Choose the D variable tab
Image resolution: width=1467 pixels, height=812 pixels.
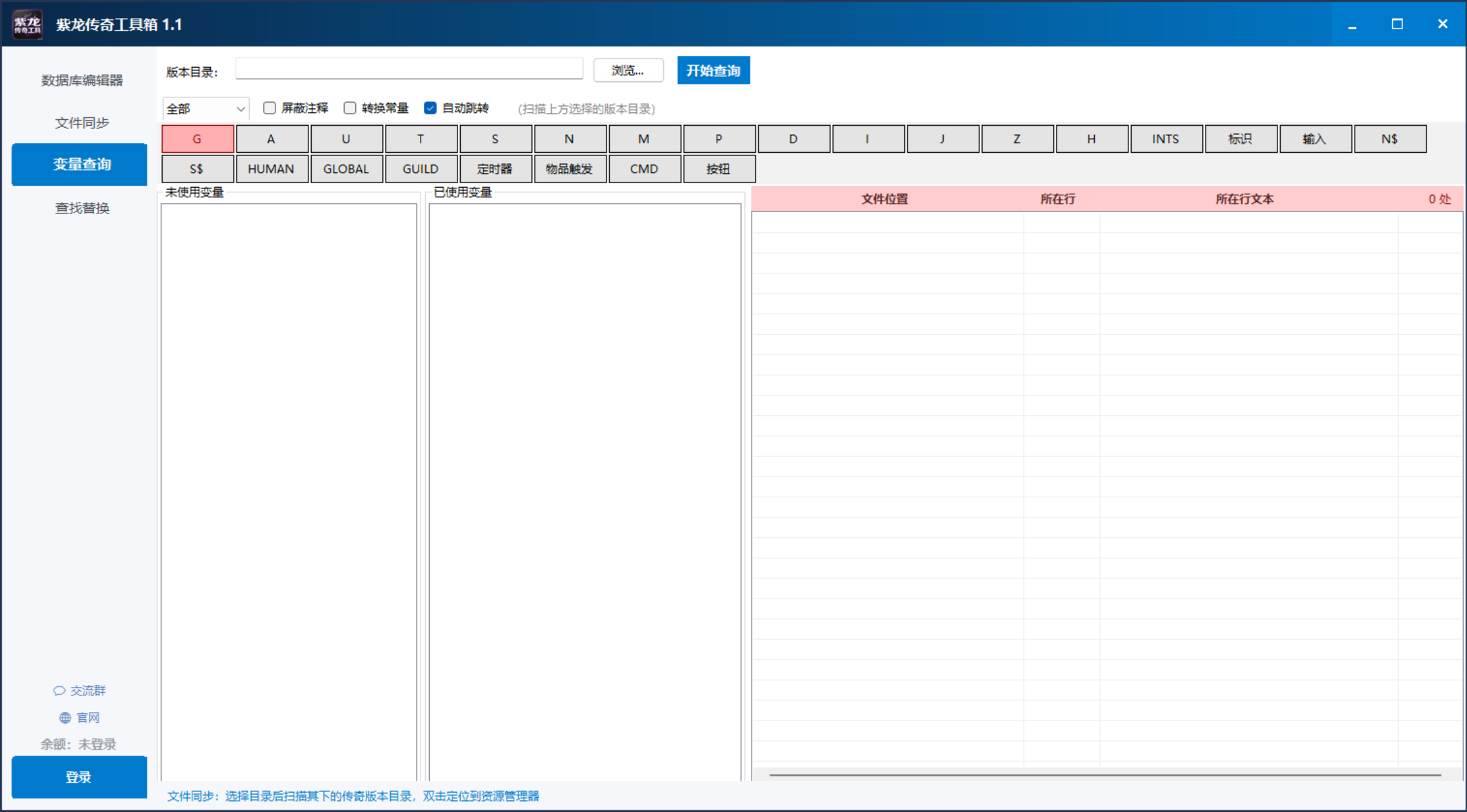793,139
